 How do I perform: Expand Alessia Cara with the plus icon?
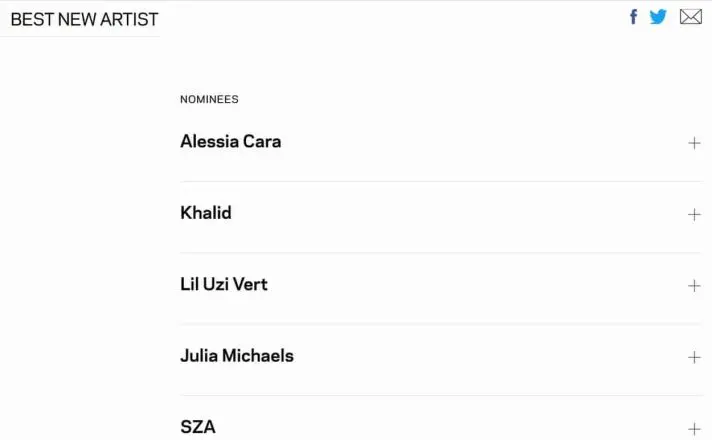[x=694, y=143]
